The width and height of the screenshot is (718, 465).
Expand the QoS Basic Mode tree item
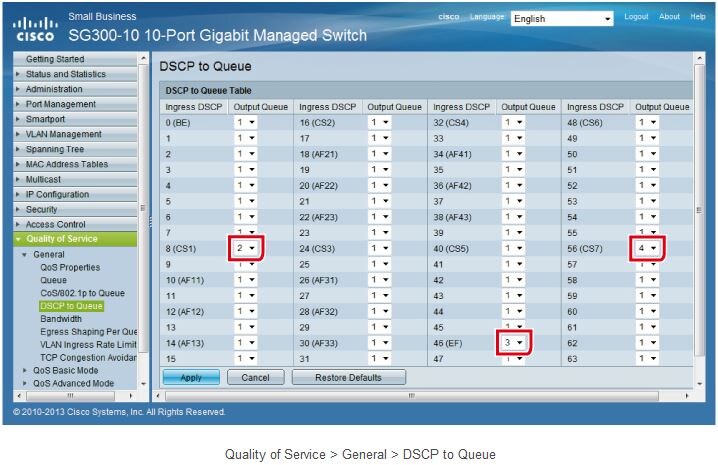(66, 370)
